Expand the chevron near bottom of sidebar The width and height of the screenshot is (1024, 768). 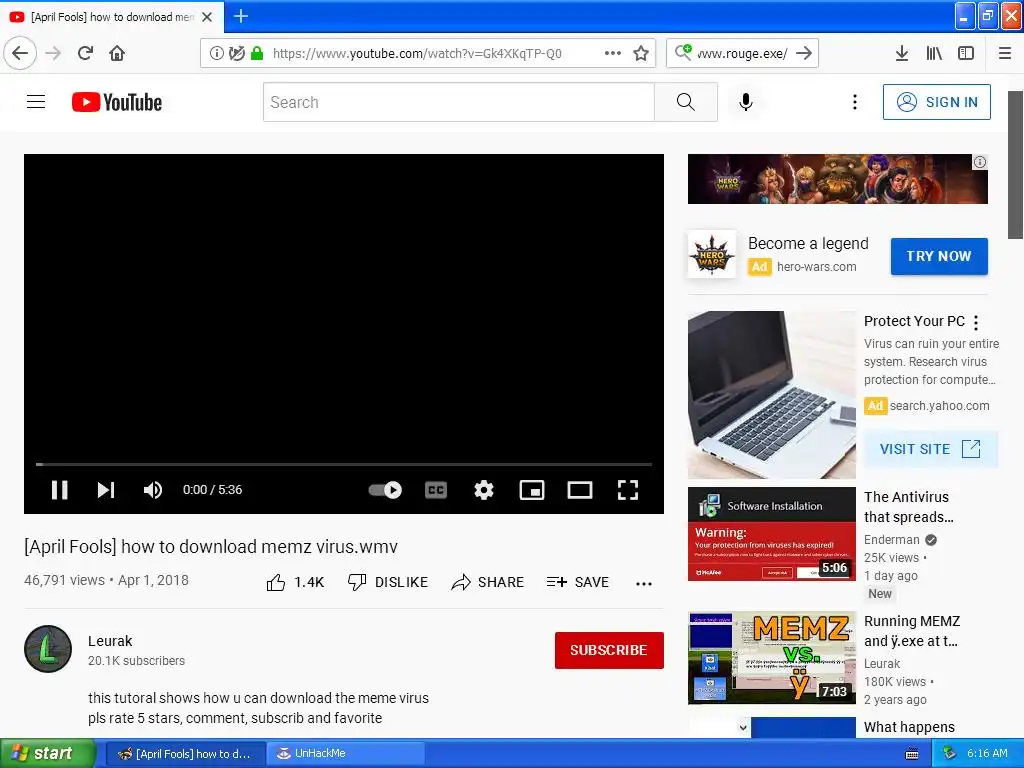pos(743,727)
